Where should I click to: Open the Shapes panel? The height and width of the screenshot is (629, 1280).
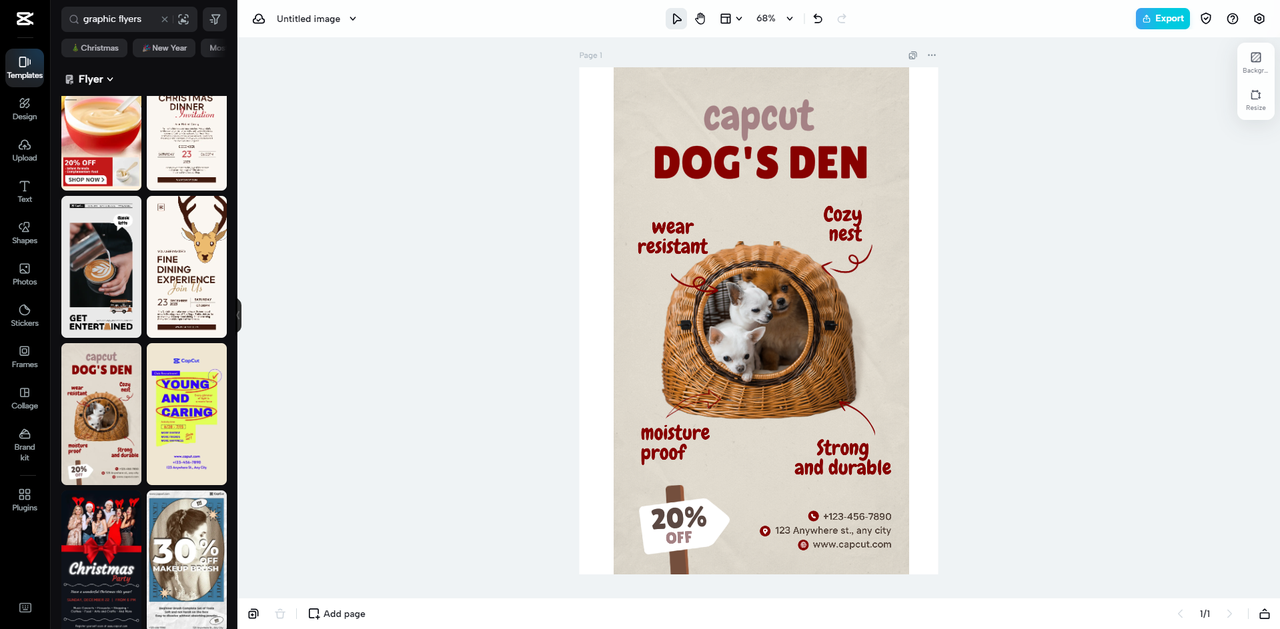click(x=25, y=233)
